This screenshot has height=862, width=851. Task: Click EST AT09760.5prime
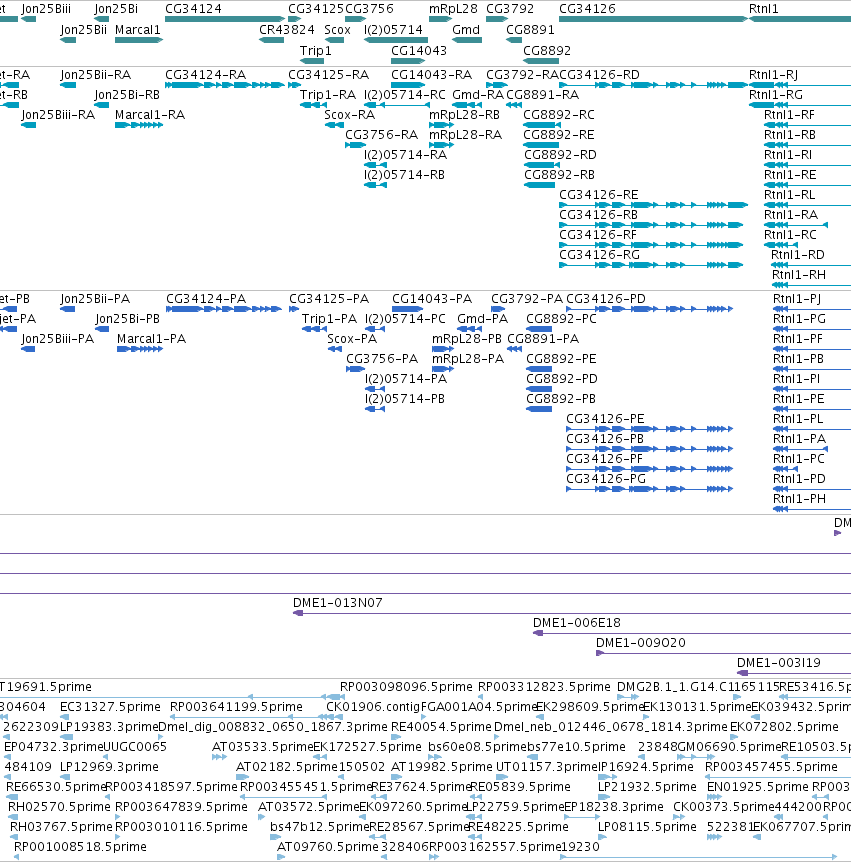click(327, 847)
